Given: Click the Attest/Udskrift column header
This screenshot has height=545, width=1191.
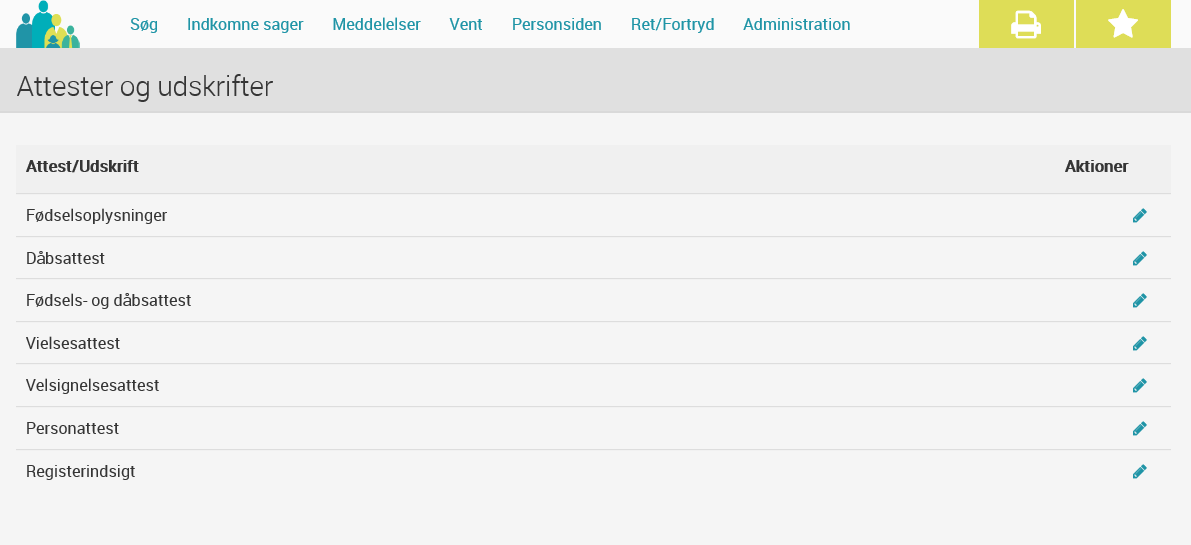Looking at the screenshot, I should click(x=82, y=166).
